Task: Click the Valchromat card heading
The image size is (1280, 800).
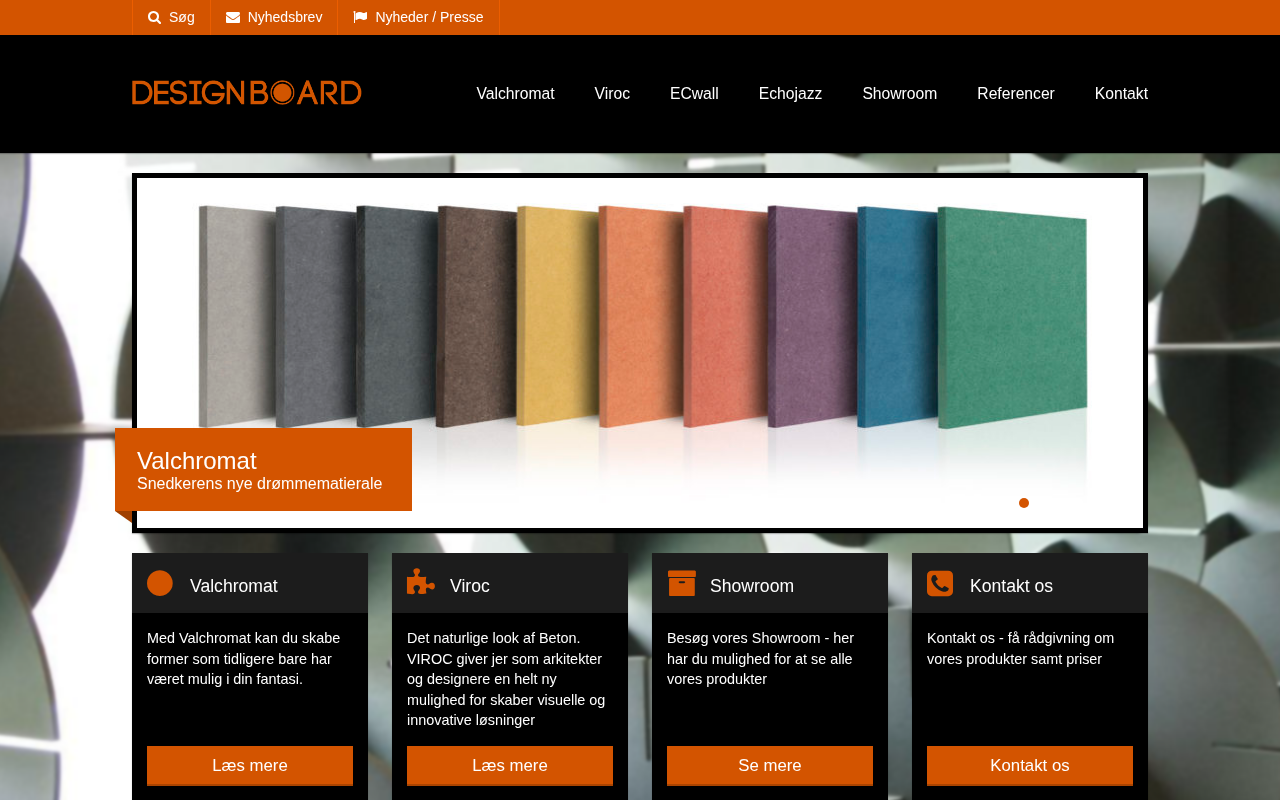Action: click(x=234, y=586)
